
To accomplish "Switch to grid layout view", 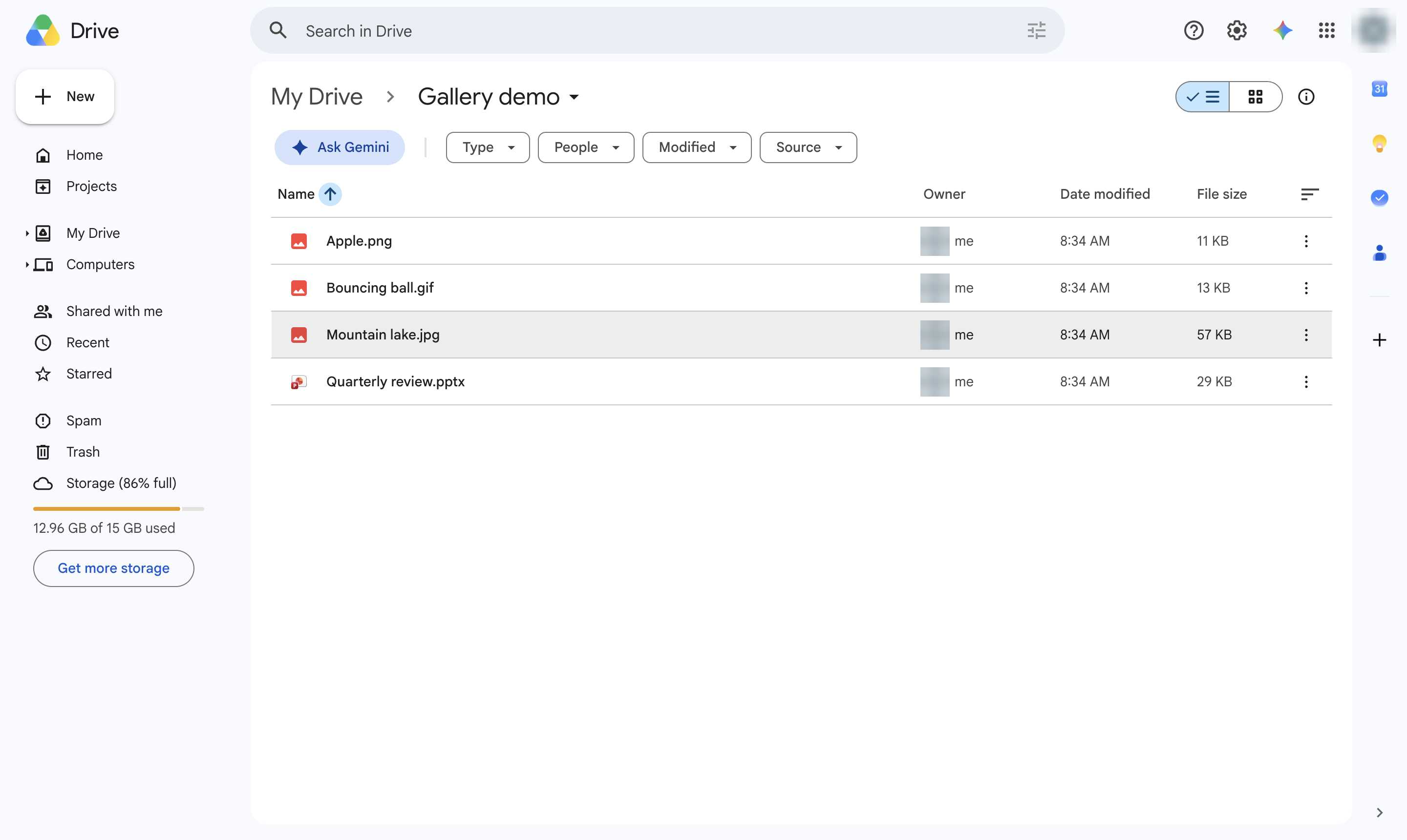I will pyautogui.click(x=1255, y=97).
